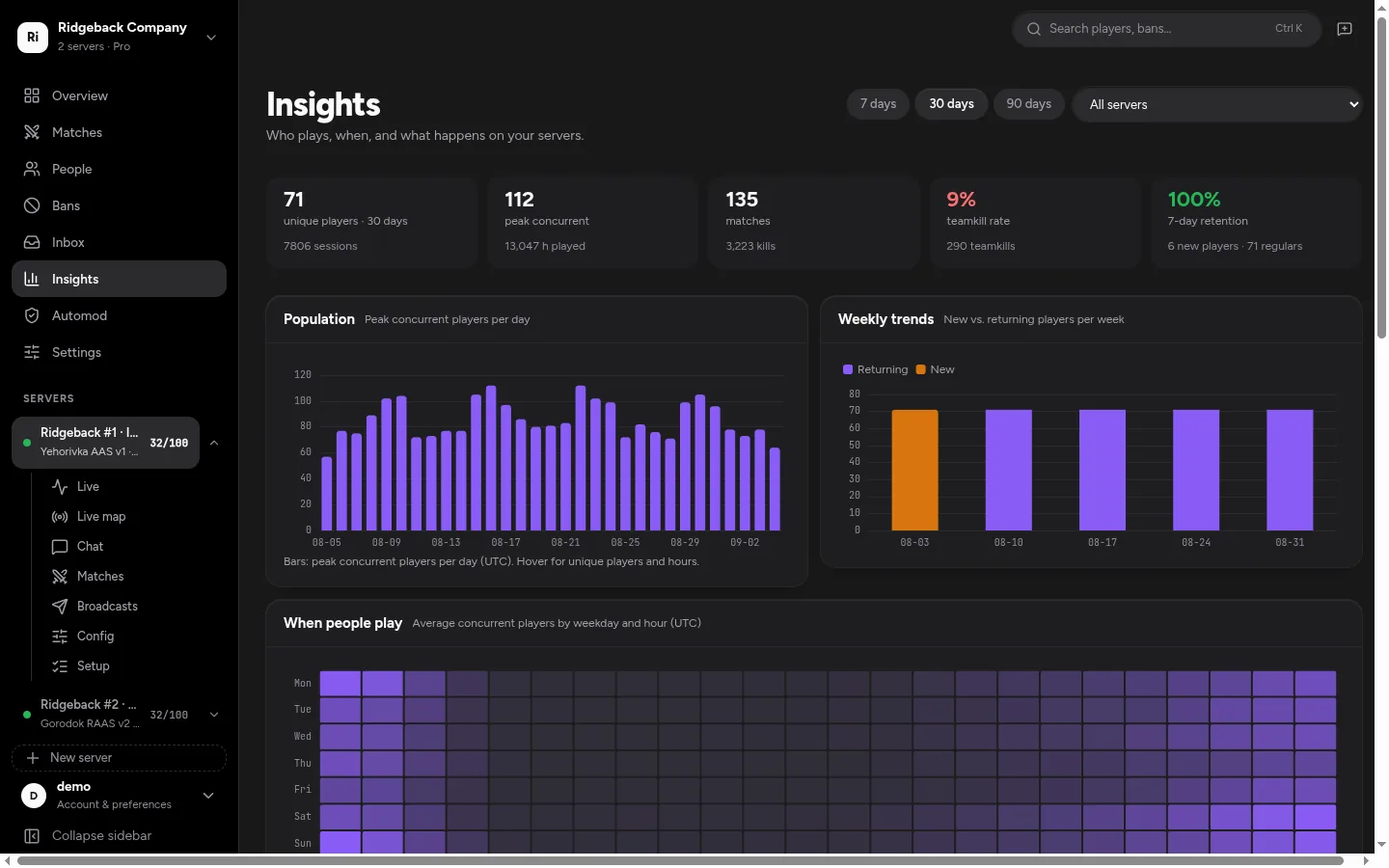Click the Collapse sidebar button
The width and height of the screenshot is (1389, 868).
pyautogui.click(x=119, y=836)
